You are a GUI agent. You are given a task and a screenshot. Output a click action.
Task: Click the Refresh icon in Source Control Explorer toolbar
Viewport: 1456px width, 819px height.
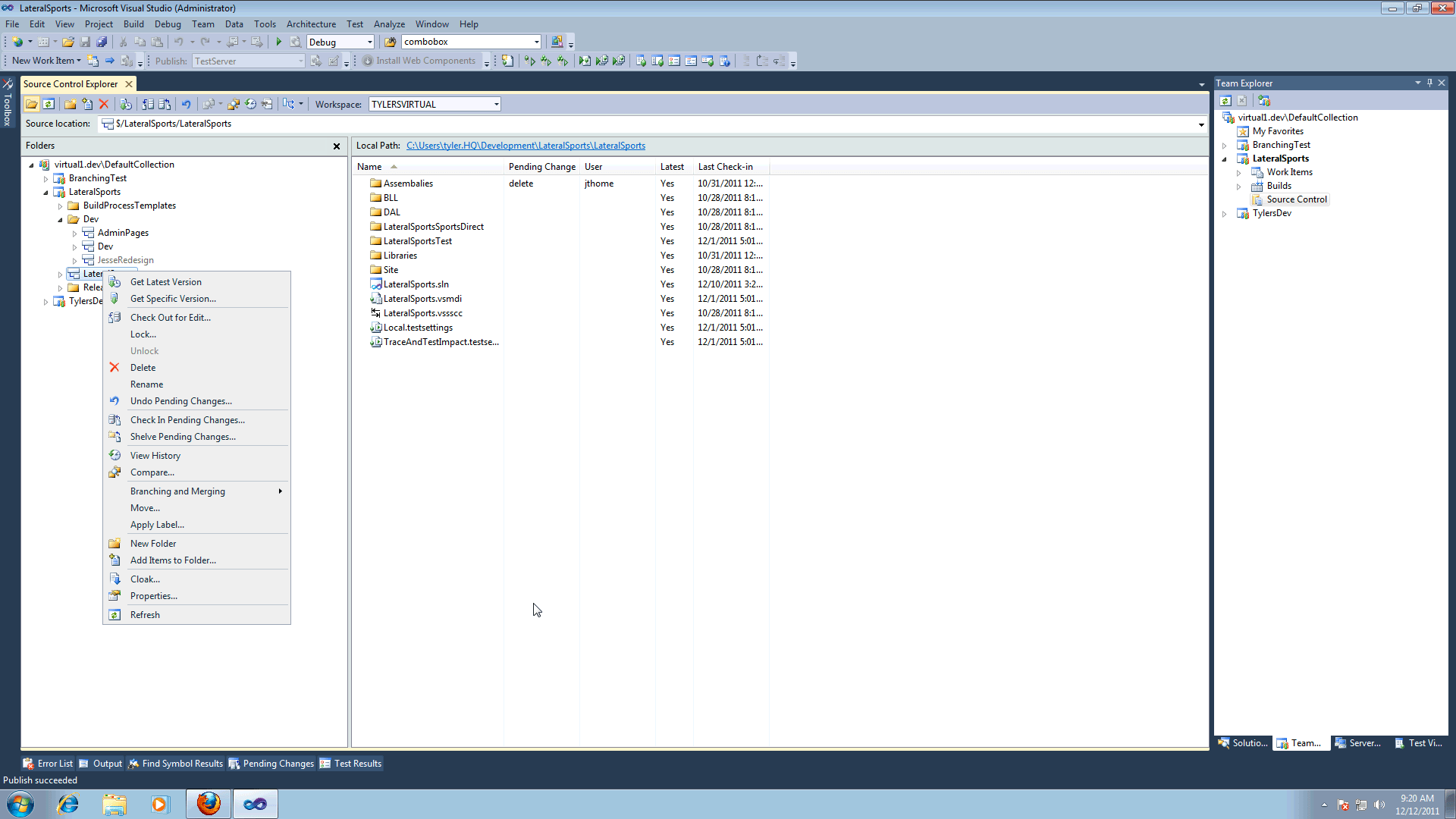point(49,104)
